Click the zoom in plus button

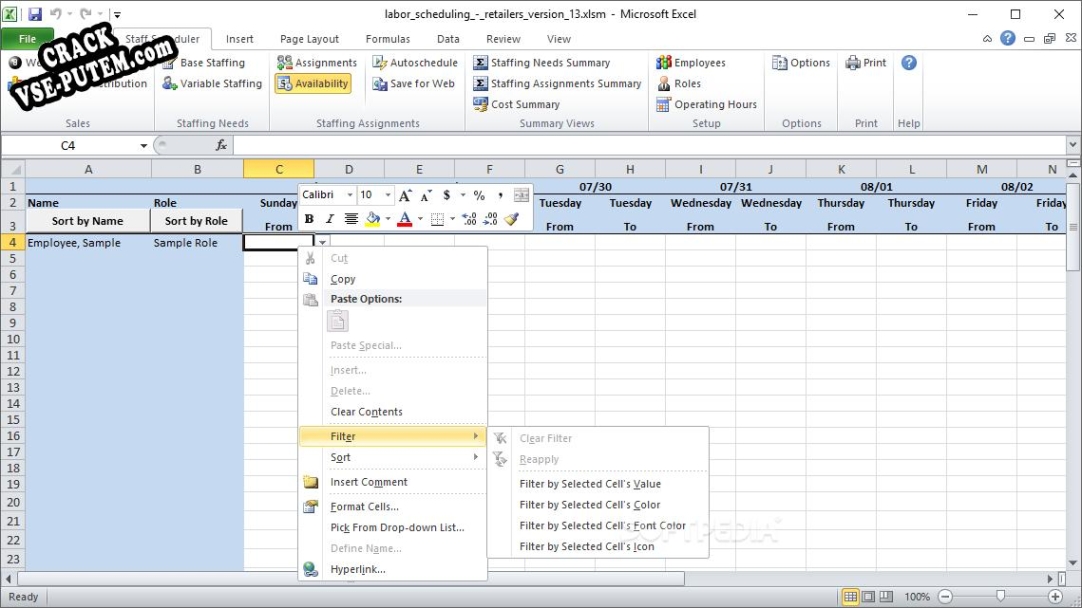(1054, 596)
